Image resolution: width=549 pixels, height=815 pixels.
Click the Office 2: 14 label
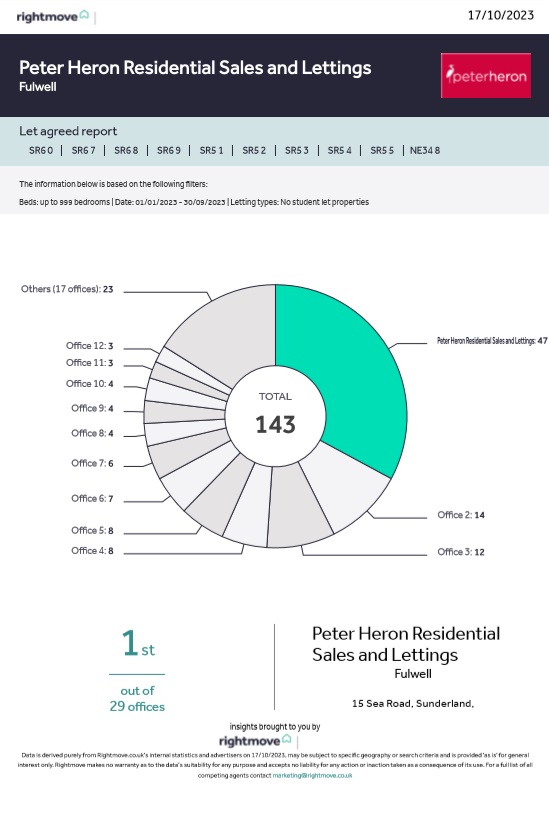tap(461, 515)
